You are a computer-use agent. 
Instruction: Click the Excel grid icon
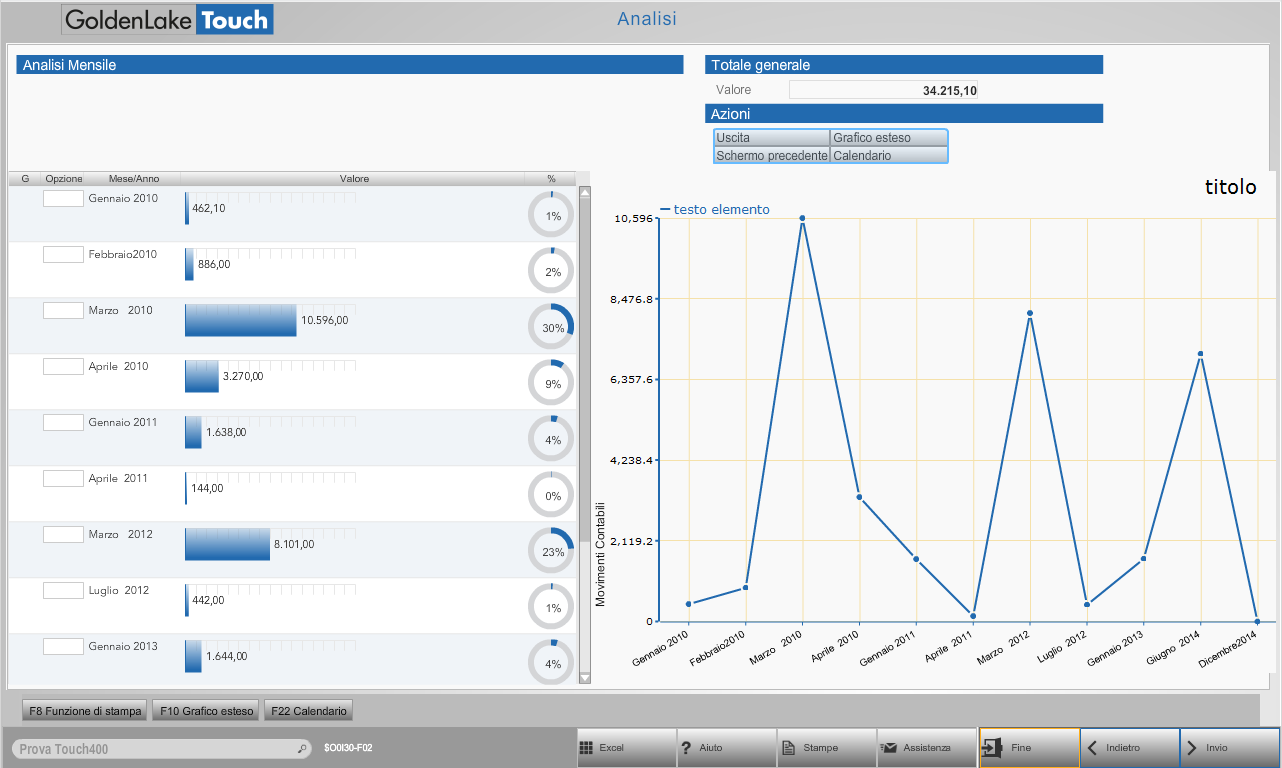coord(586,748)
